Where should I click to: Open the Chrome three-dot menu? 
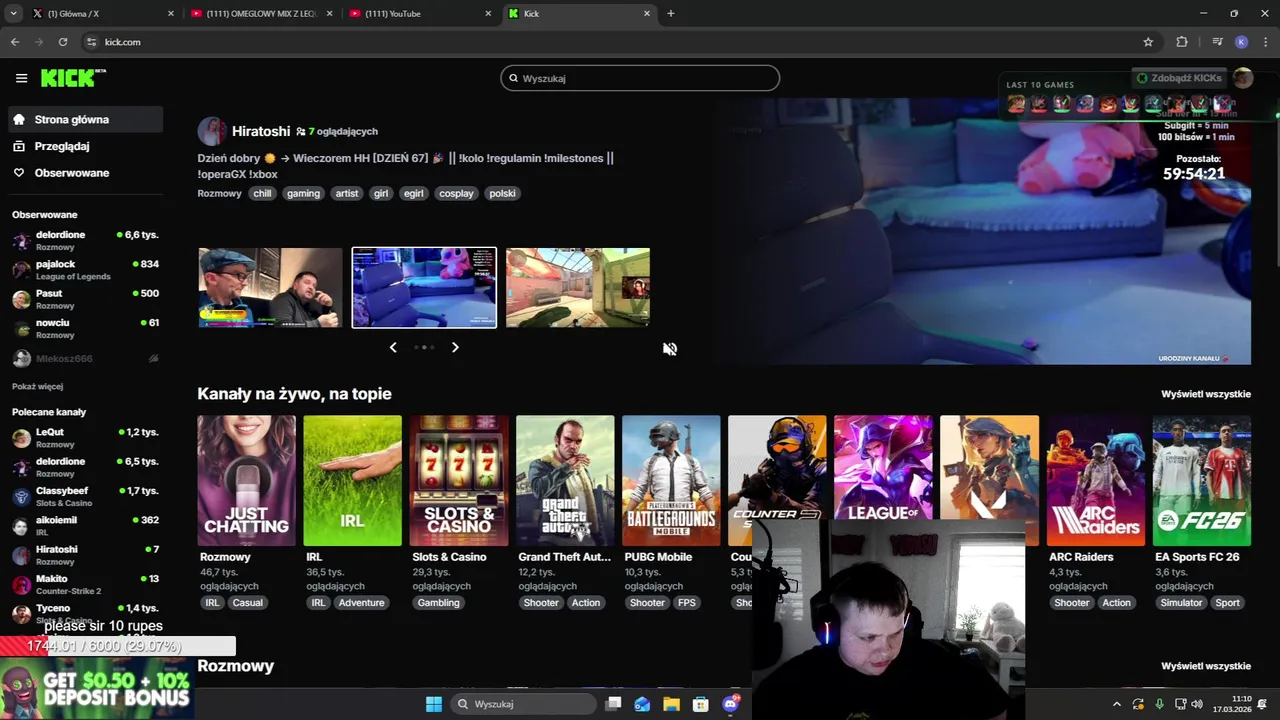click(x=1265, y=42)
